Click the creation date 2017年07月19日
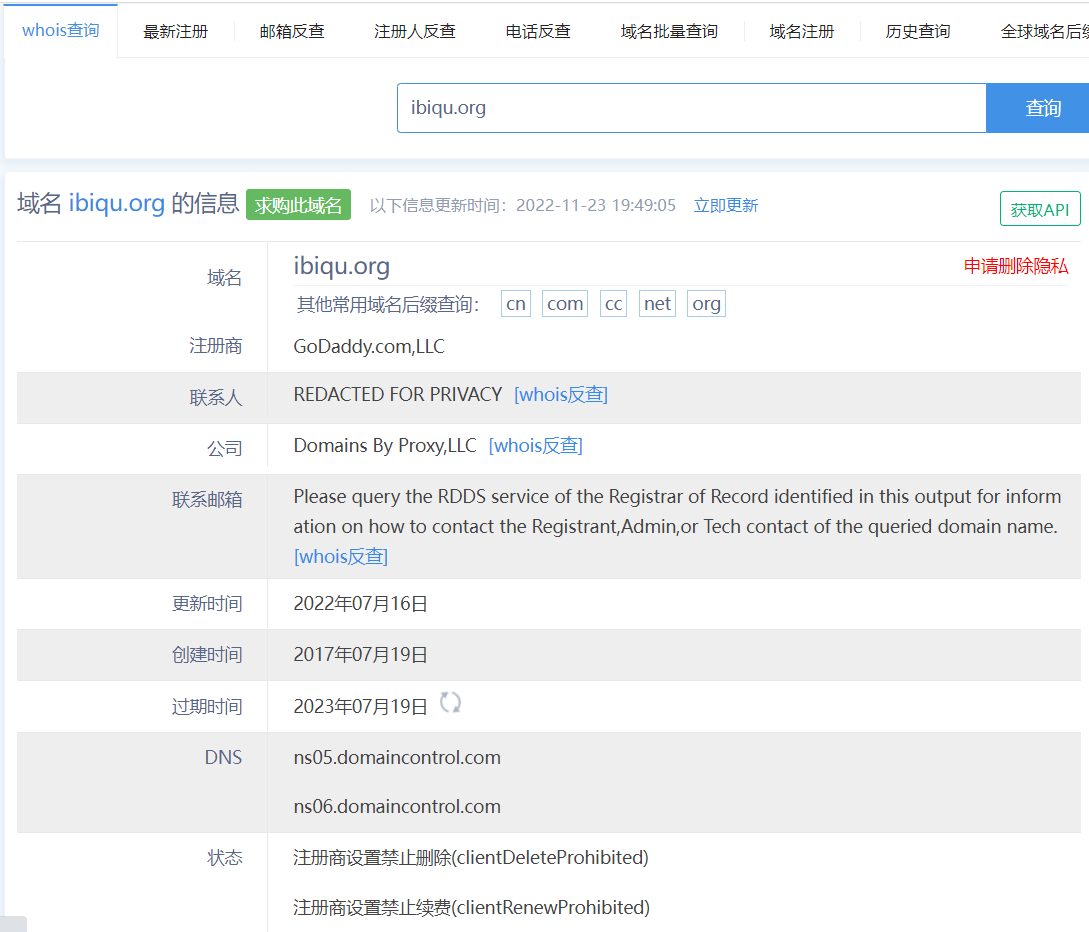This screenshot has width=1089, height=932. pyautogui.click(x=360, y=655)
